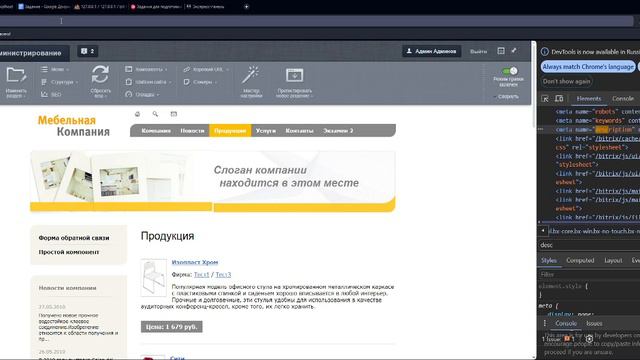Screen dimensions: 640x360
Task: Activate DevTools inspect element picker icon
Action: click(x=545, y=99)
